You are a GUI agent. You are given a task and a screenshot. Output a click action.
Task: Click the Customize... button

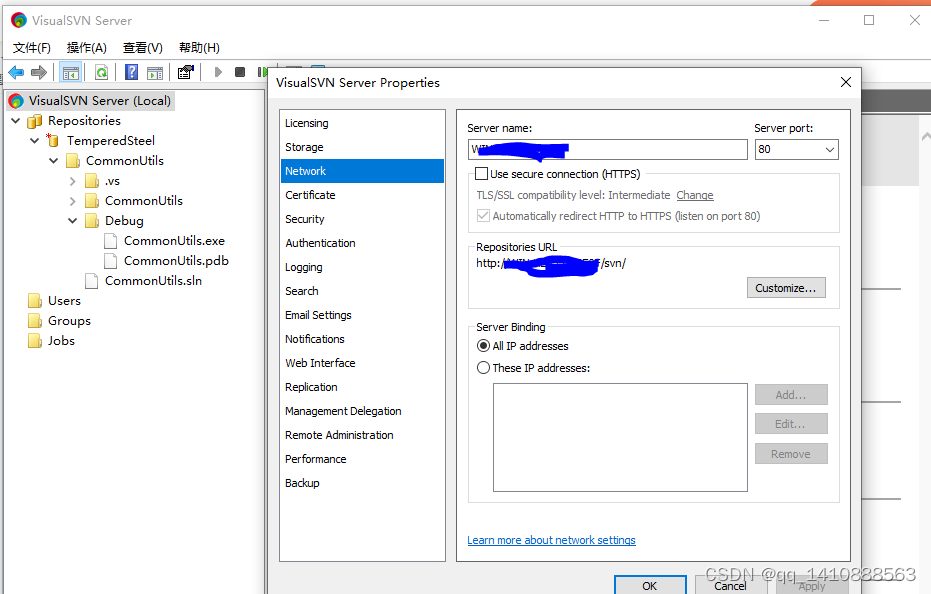point(786,288)
